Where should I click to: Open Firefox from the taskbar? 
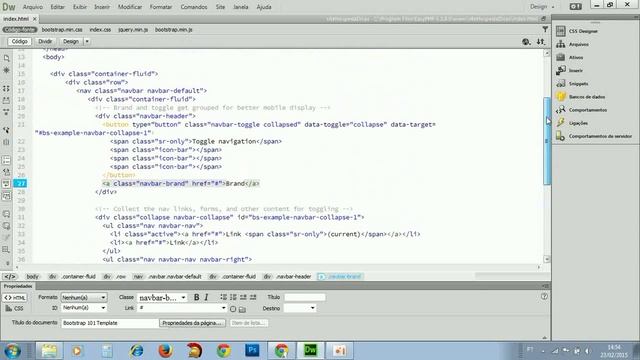pyautogui.click(x=165, y=350)
